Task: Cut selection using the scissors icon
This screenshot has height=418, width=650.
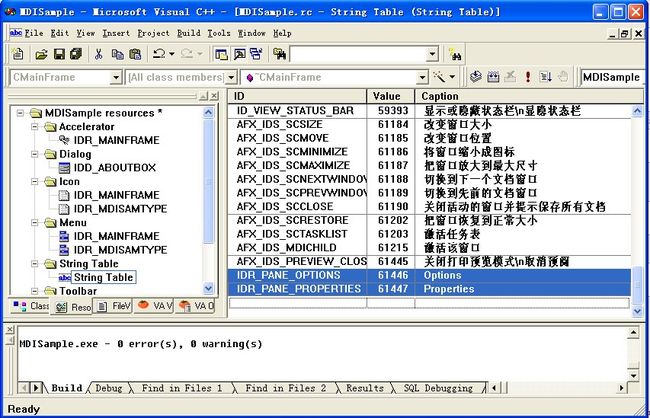Action: click(99, 54)
